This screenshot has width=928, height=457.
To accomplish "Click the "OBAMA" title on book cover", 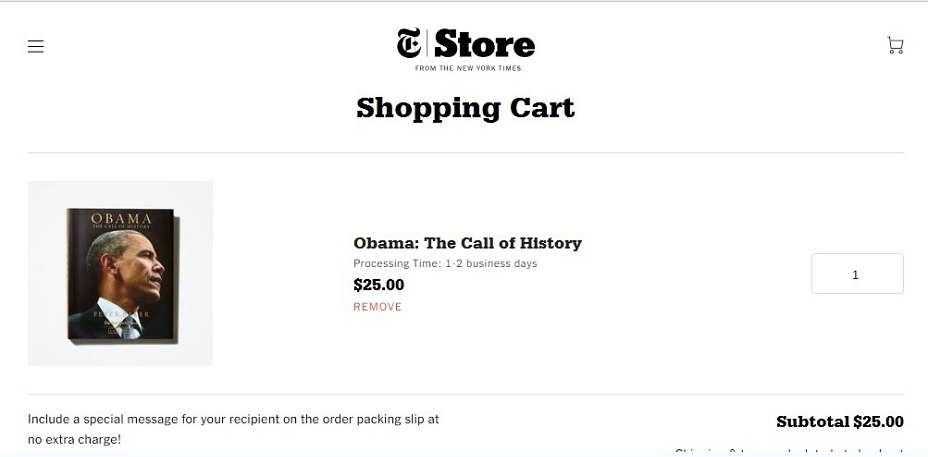I will (x=121, y=220).
